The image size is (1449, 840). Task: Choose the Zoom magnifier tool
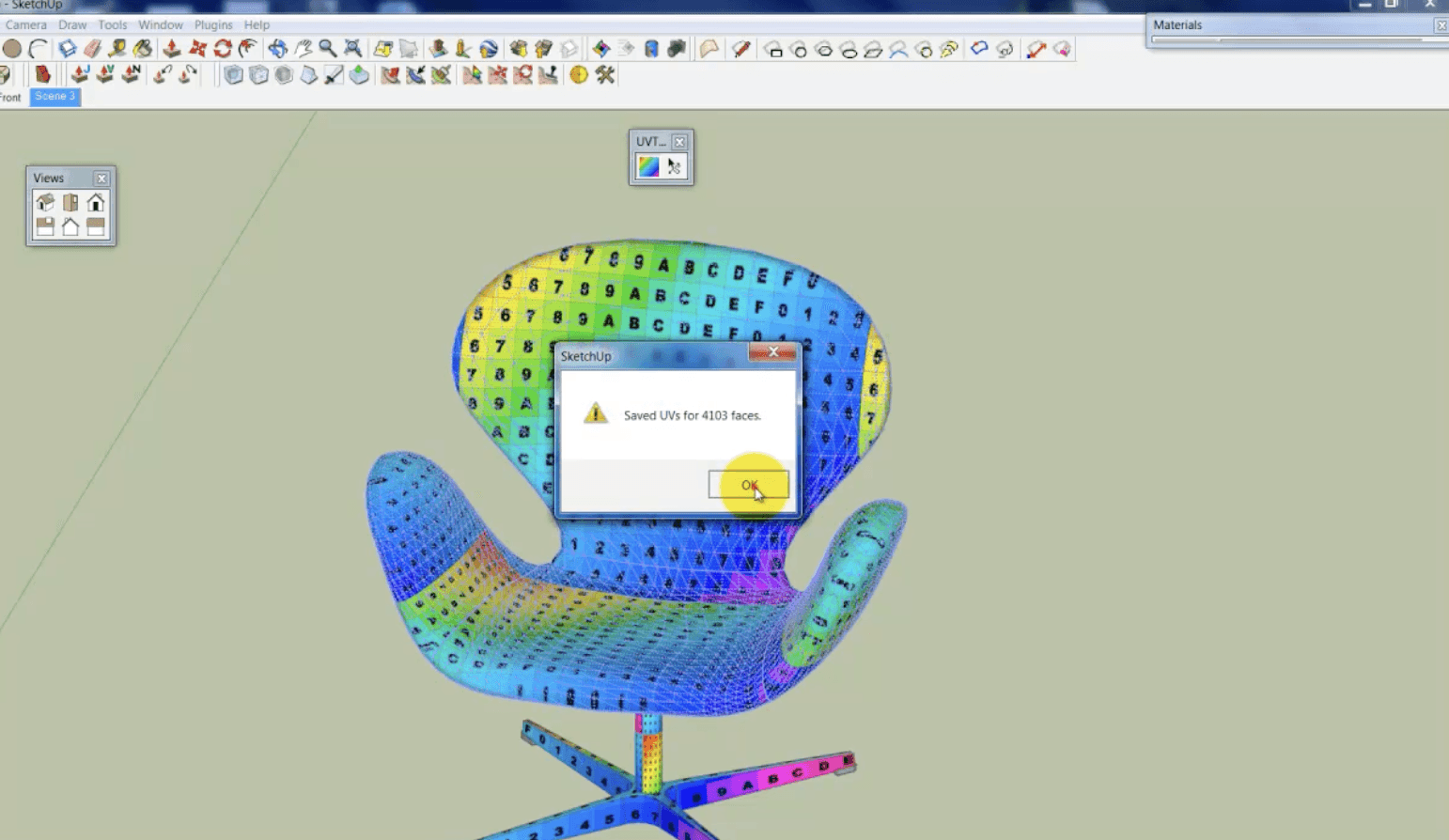tap(328, 49)
